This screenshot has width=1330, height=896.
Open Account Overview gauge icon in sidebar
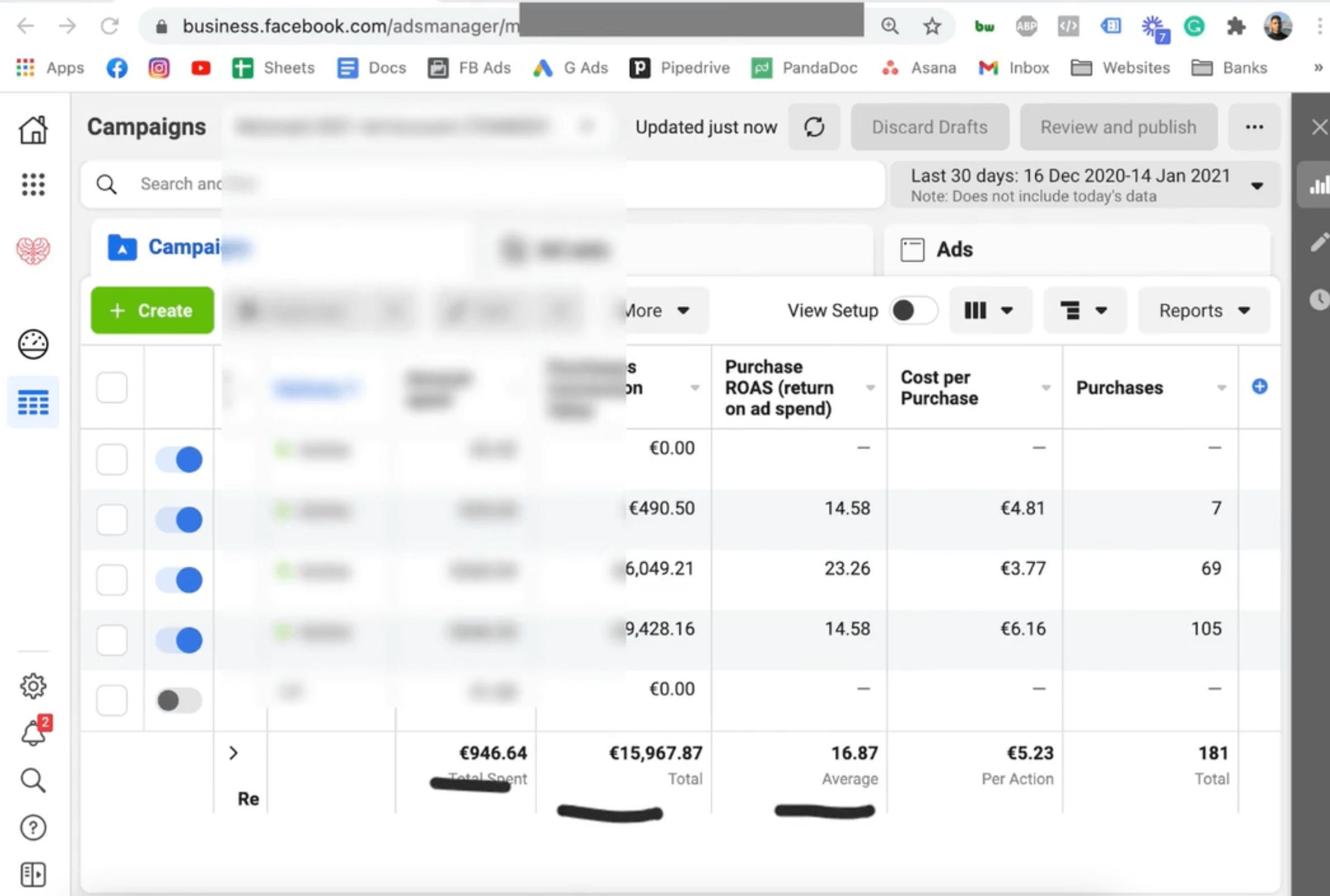pyautogui.click(x=33, y=344)
